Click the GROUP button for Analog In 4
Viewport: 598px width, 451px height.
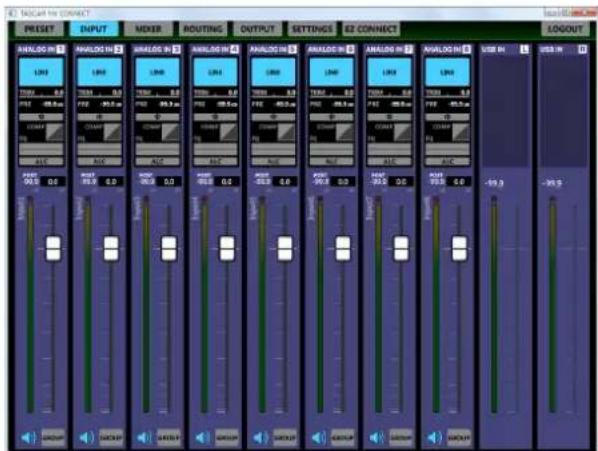227,438
